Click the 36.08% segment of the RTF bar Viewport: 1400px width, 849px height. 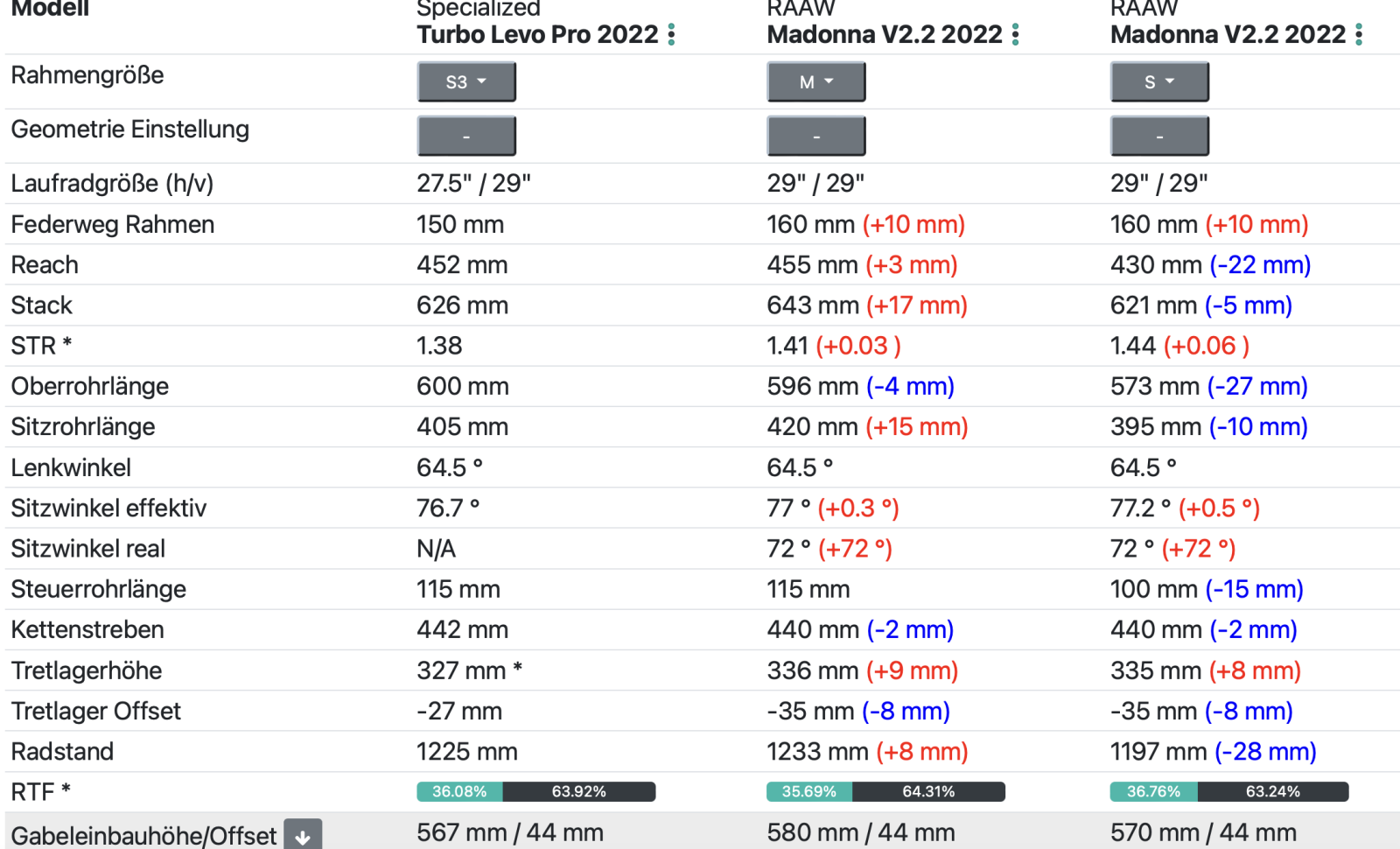[x=459, y=792]
